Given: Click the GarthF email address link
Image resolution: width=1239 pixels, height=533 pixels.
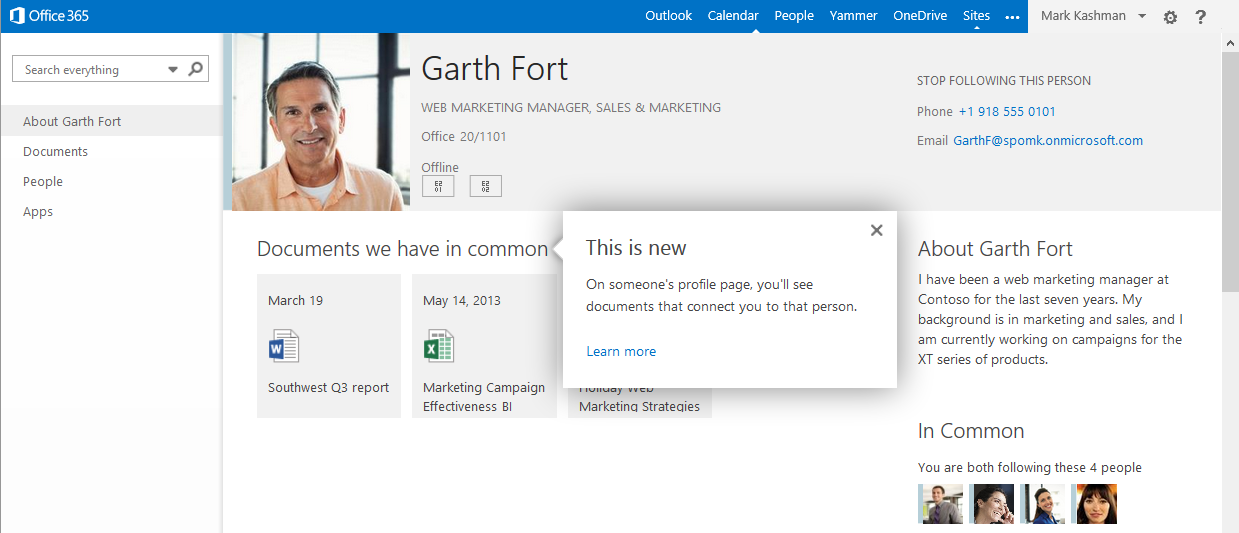Looking at the screenshot, I should coord(1048,141).
